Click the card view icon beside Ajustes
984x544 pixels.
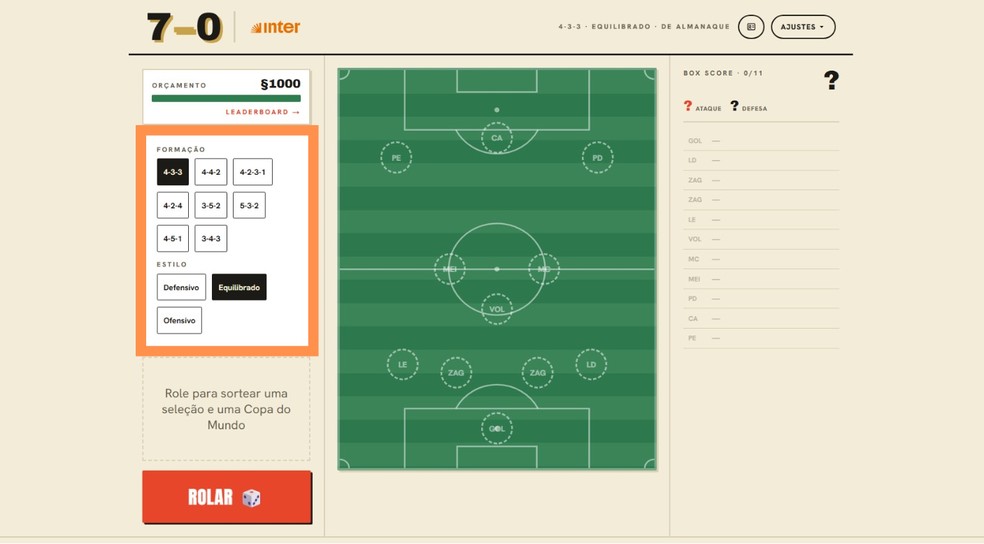click(x=751, y=27)
